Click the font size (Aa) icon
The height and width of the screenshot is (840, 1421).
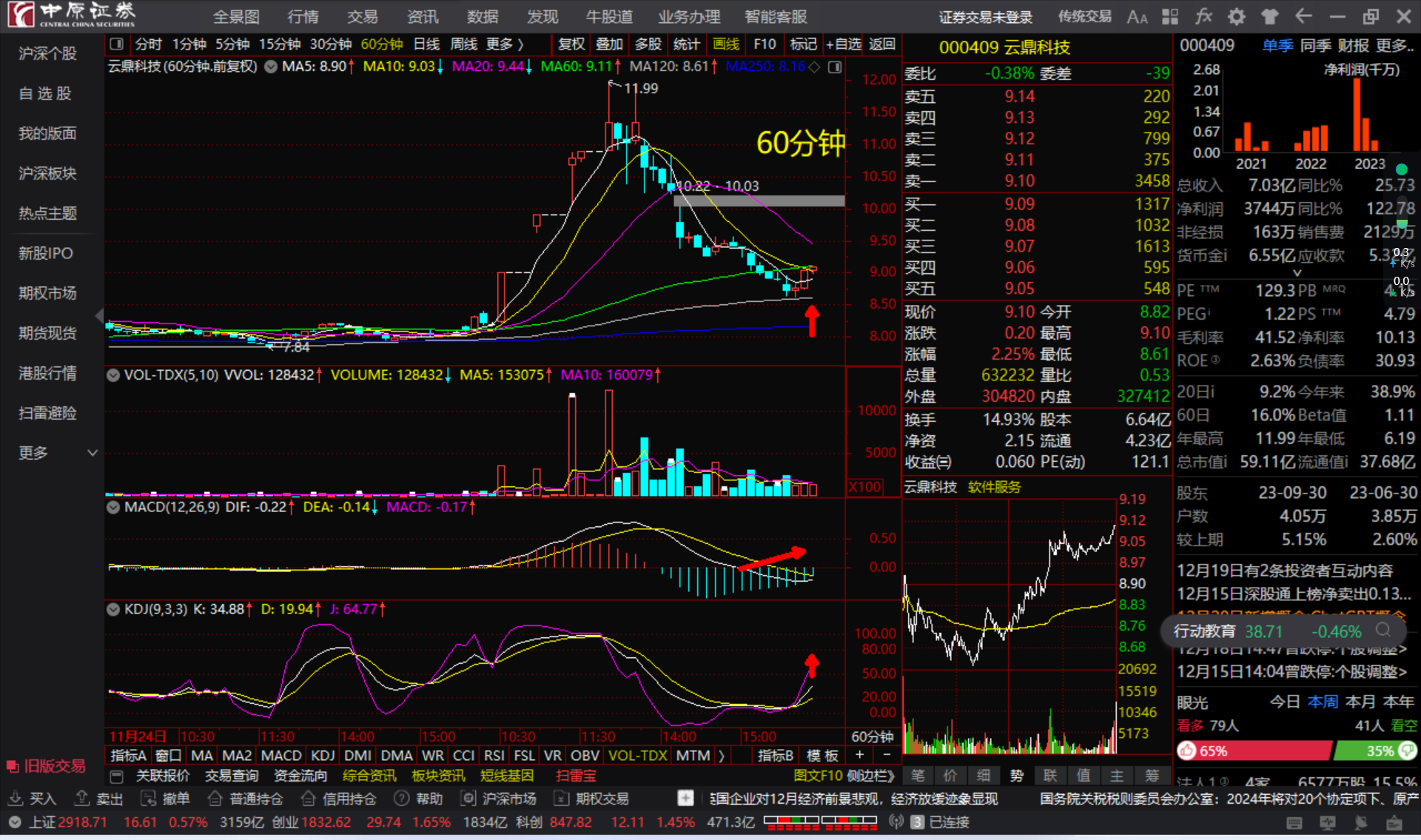click(1137, 16)
